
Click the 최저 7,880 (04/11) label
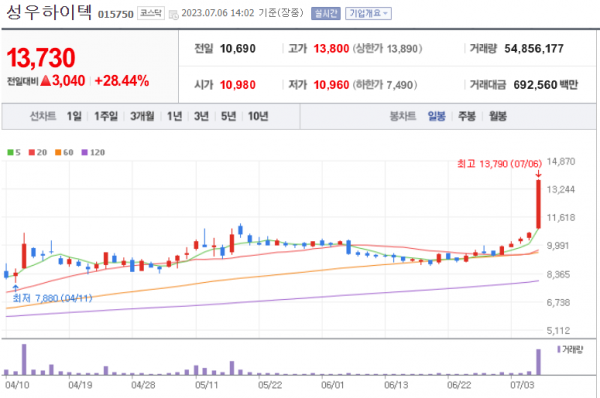click(52, 298)
